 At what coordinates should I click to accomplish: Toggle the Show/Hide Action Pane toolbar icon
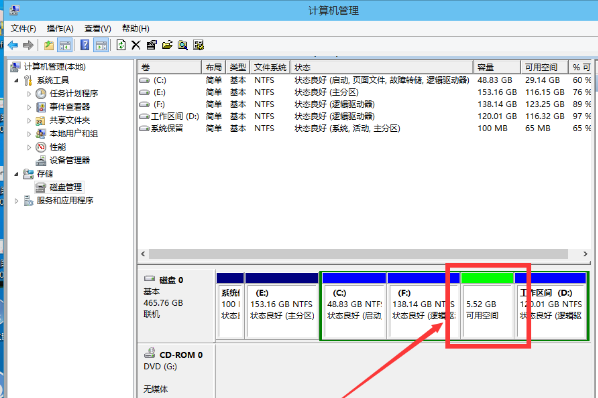101,45
